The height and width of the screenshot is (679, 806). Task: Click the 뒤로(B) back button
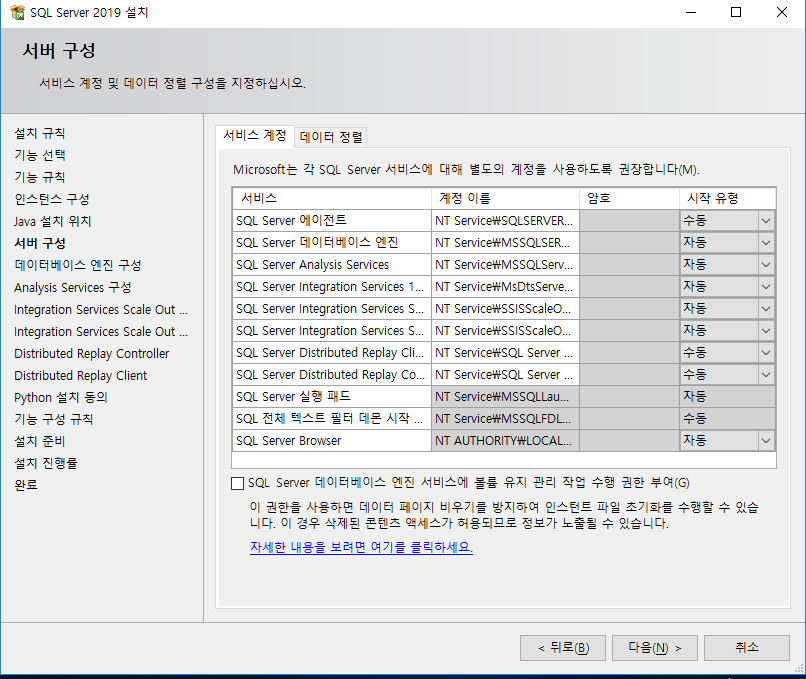click(563, 648)
